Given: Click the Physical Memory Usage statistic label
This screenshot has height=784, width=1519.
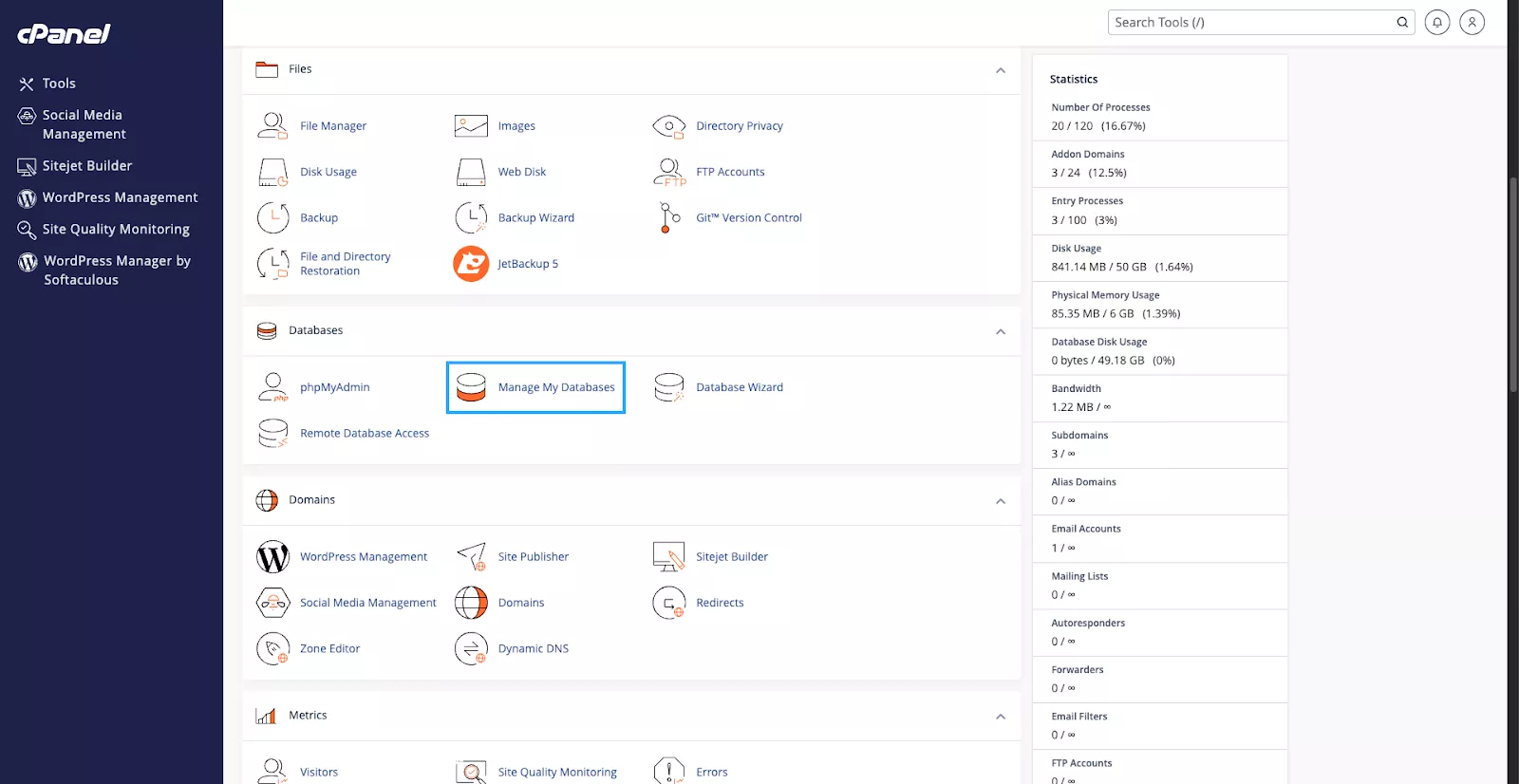Looking at the screenshot, I should pos(1105,295).
